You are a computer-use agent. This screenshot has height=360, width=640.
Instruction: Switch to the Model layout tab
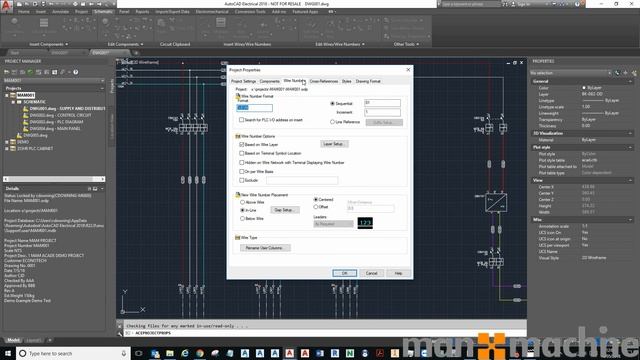pos(13,340)
